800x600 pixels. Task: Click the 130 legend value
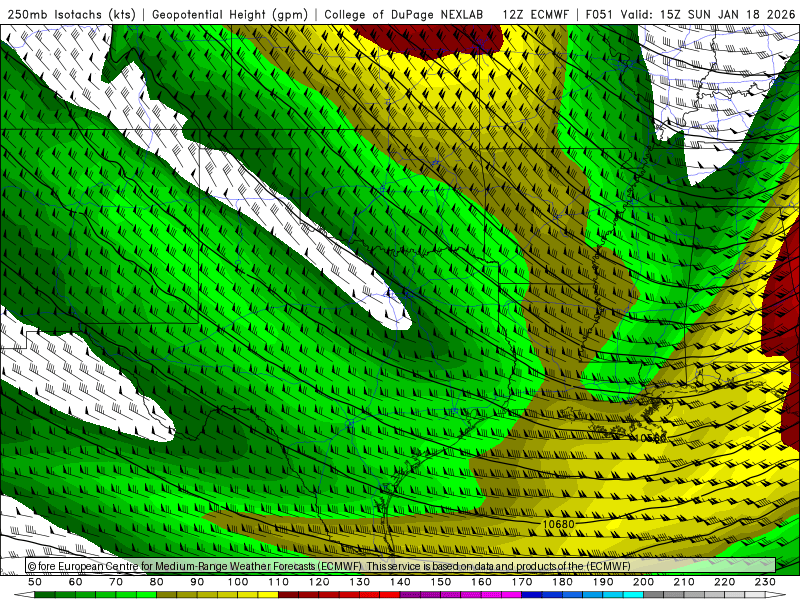coord(360,582)
